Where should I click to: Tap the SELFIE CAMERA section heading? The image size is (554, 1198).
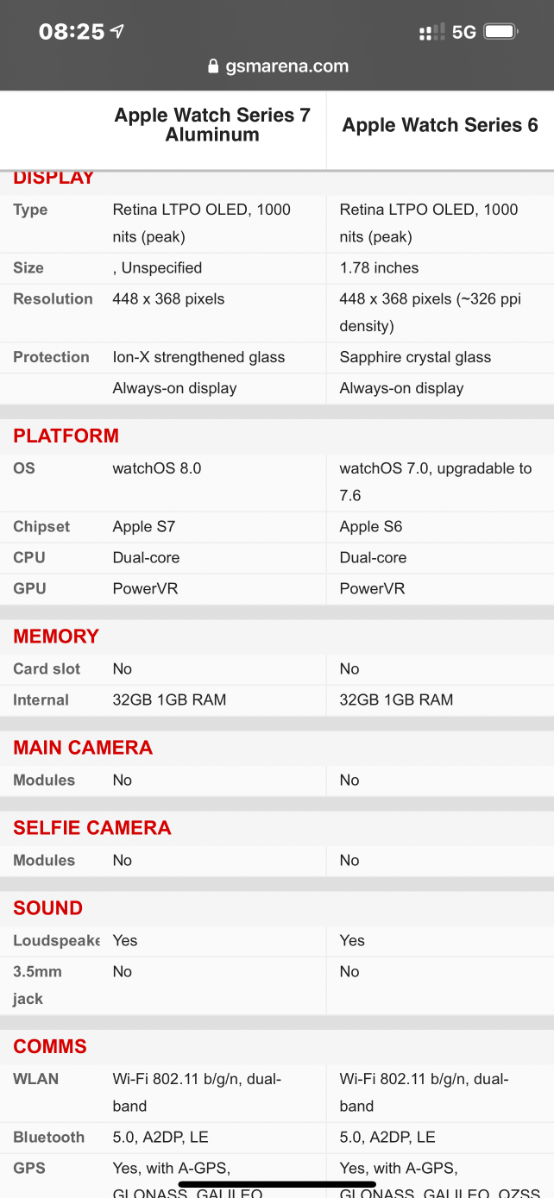[92, 827]
